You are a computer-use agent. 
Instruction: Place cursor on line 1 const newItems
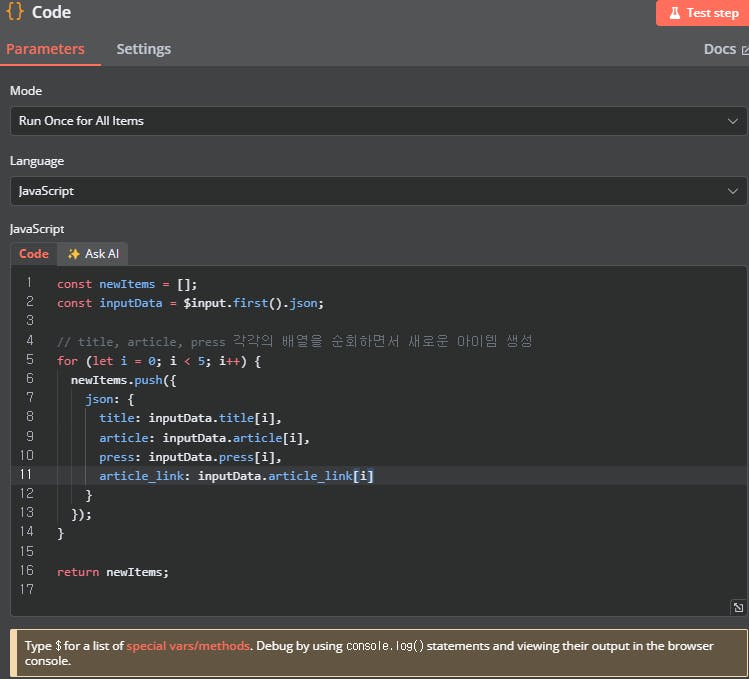pos(127,284)
